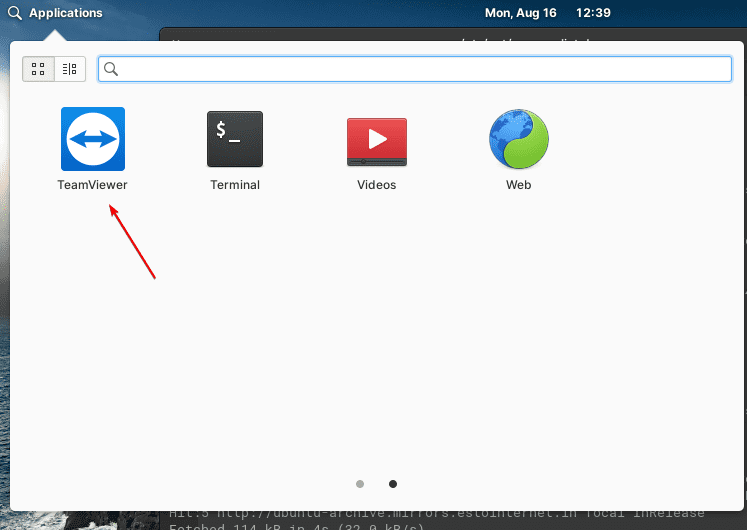Click the Web label text
The image size is (747, 530).
click(518, 185)
